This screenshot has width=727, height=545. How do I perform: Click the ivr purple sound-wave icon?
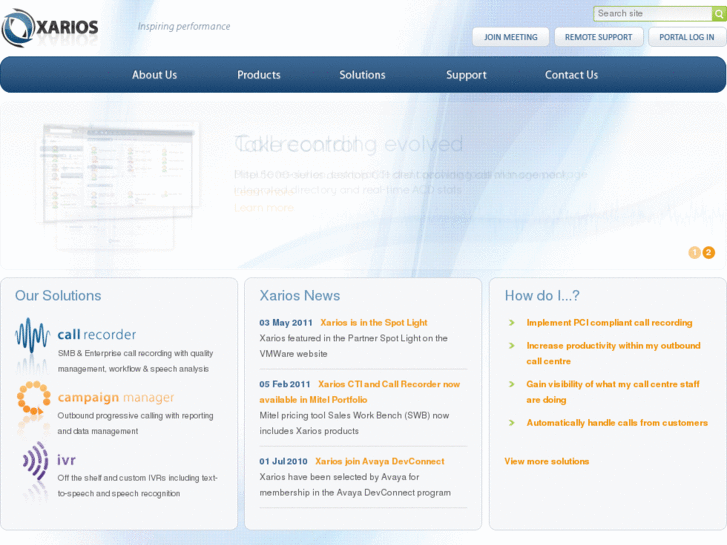pos(36,461)
